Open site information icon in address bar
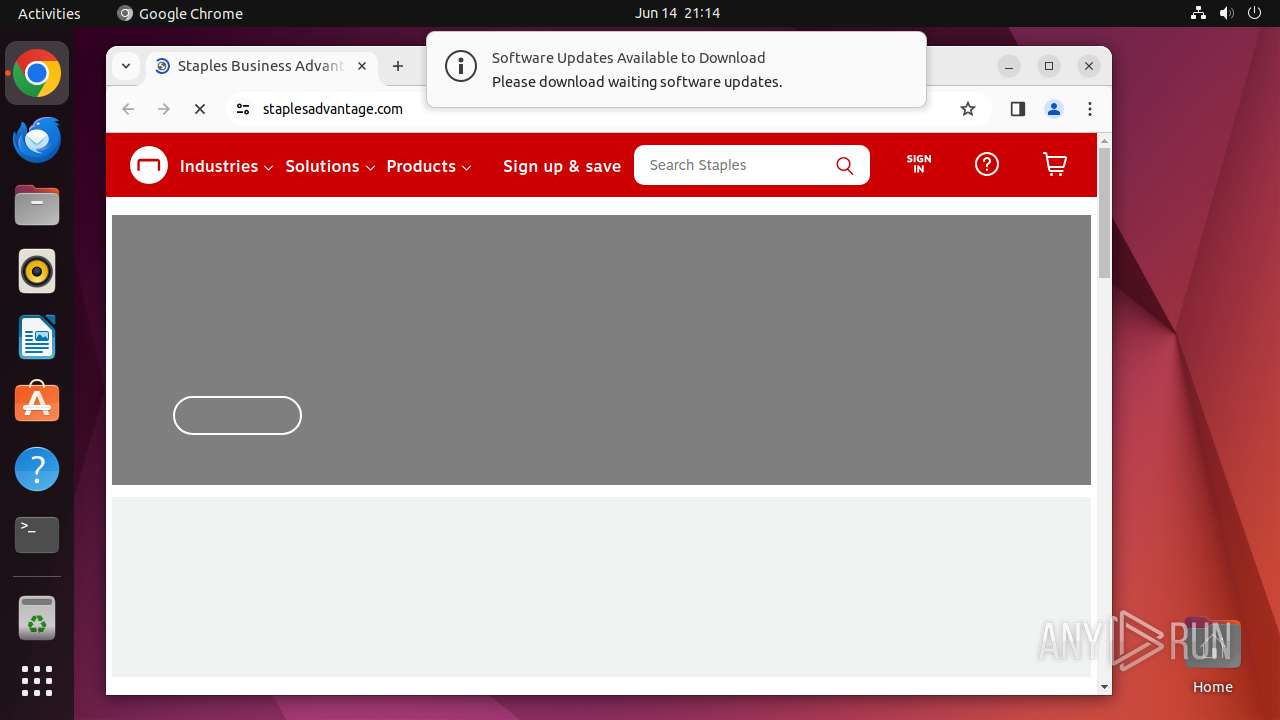Image resolution: width=1280 pixels, height=720 pixels. (x=243, y=109)
